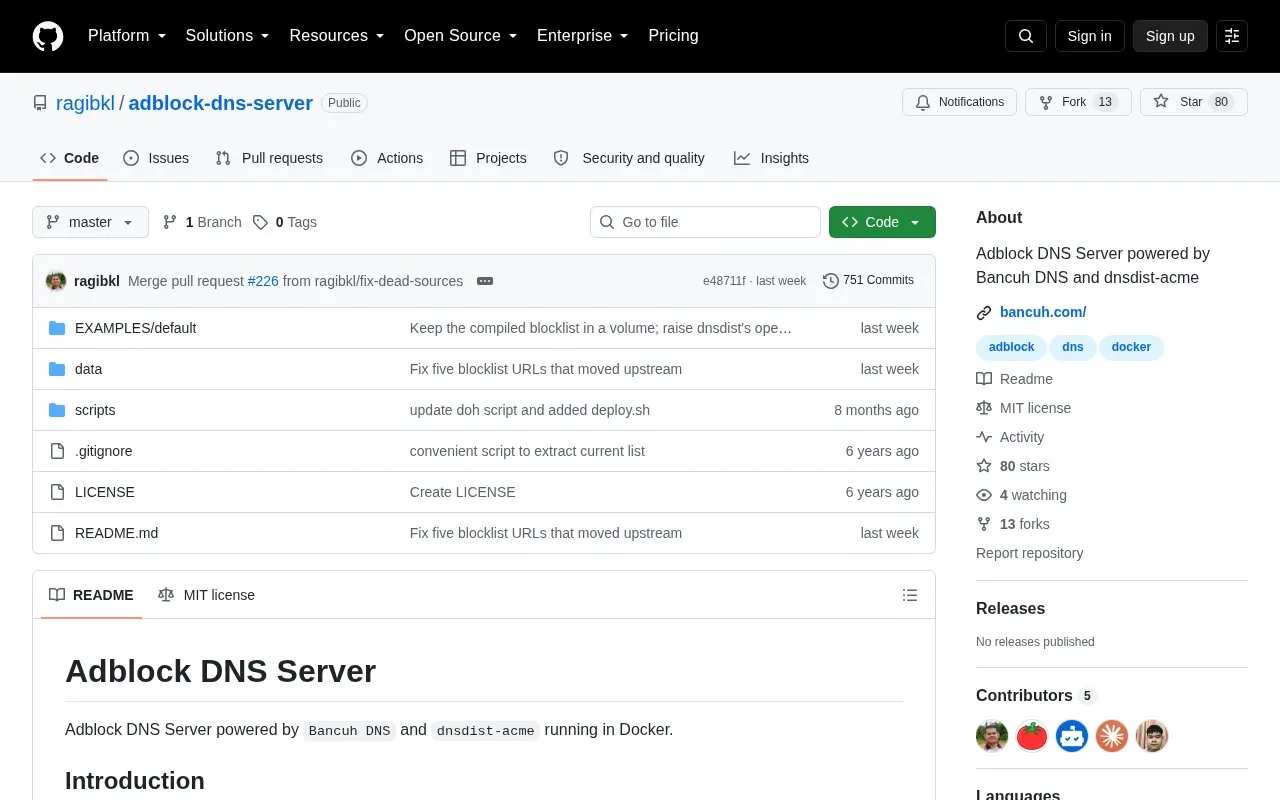Fork the repository
1280x800 pixels.
click(1078, 102)
